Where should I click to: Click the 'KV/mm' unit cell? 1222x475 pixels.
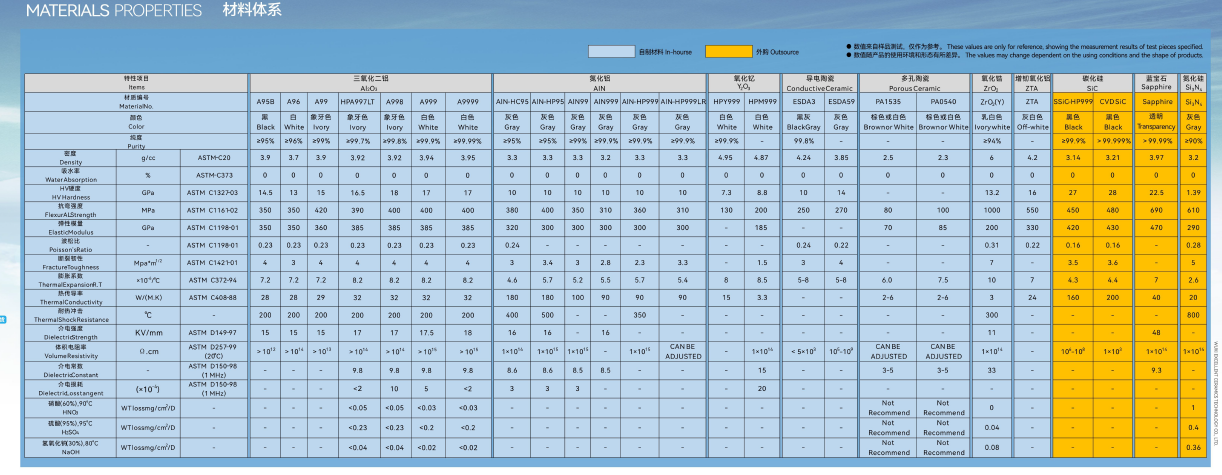coord(149,333)
